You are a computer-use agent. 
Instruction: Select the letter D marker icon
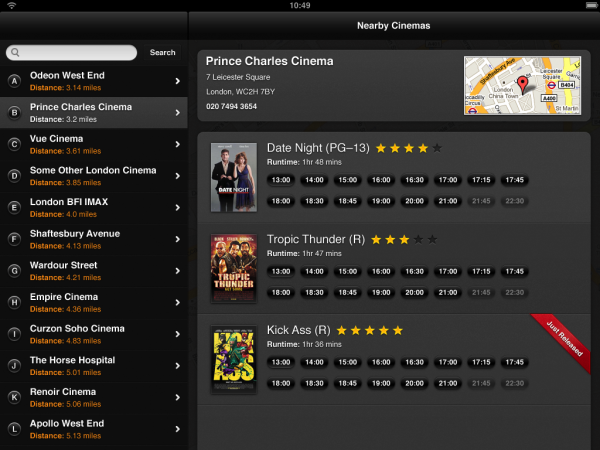pos(14,176)
